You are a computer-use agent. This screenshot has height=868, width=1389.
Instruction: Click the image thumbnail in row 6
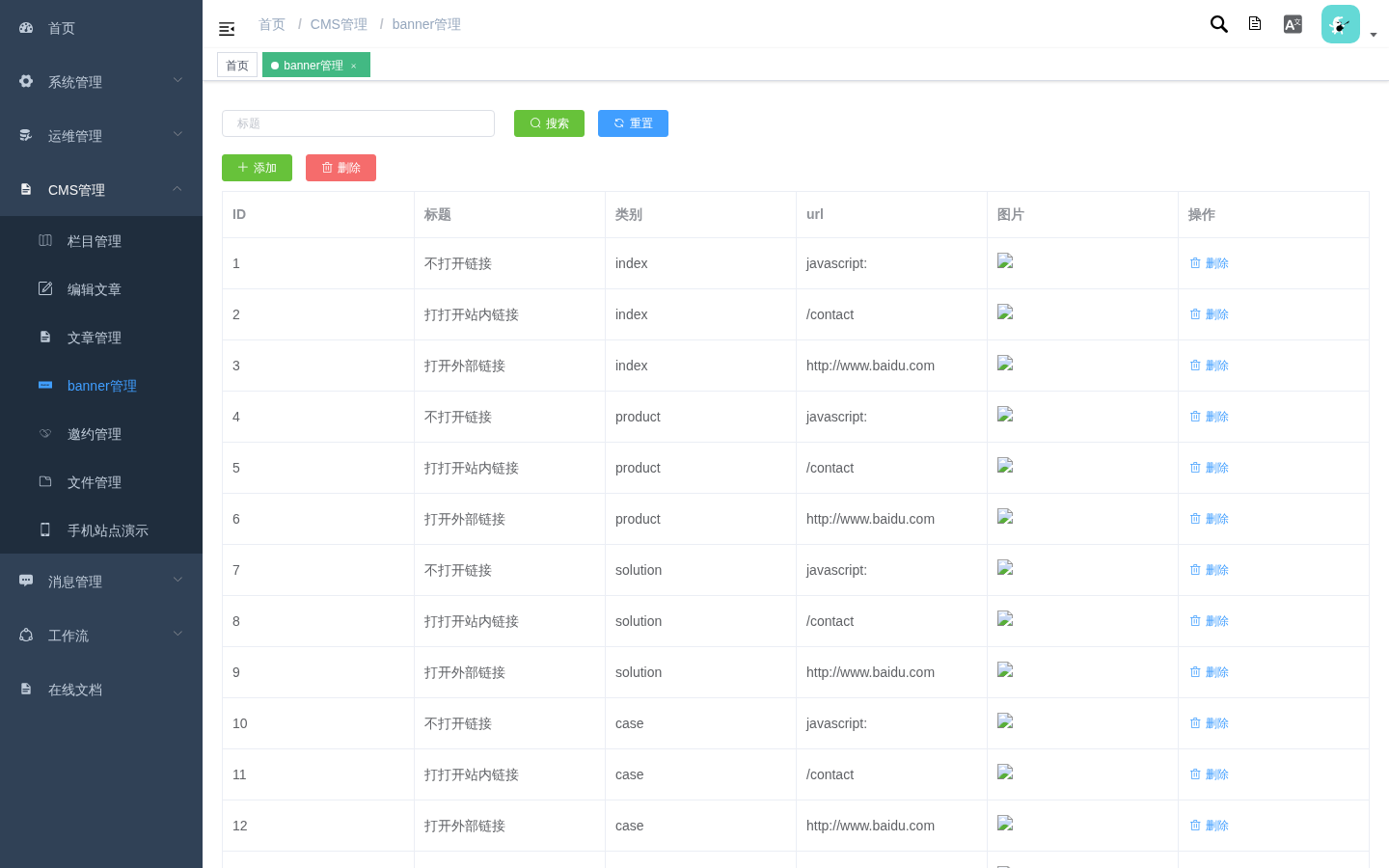[1005, 517]
